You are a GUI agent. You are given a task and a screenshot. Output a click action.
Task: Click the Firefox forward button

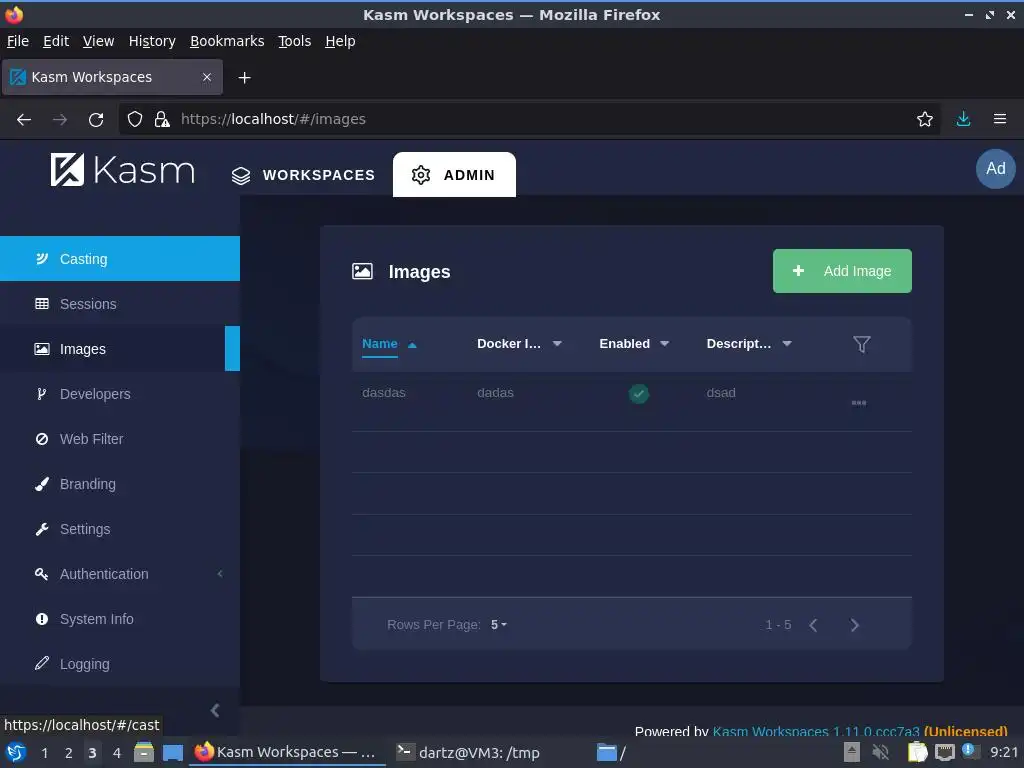(x=60, y=120)
